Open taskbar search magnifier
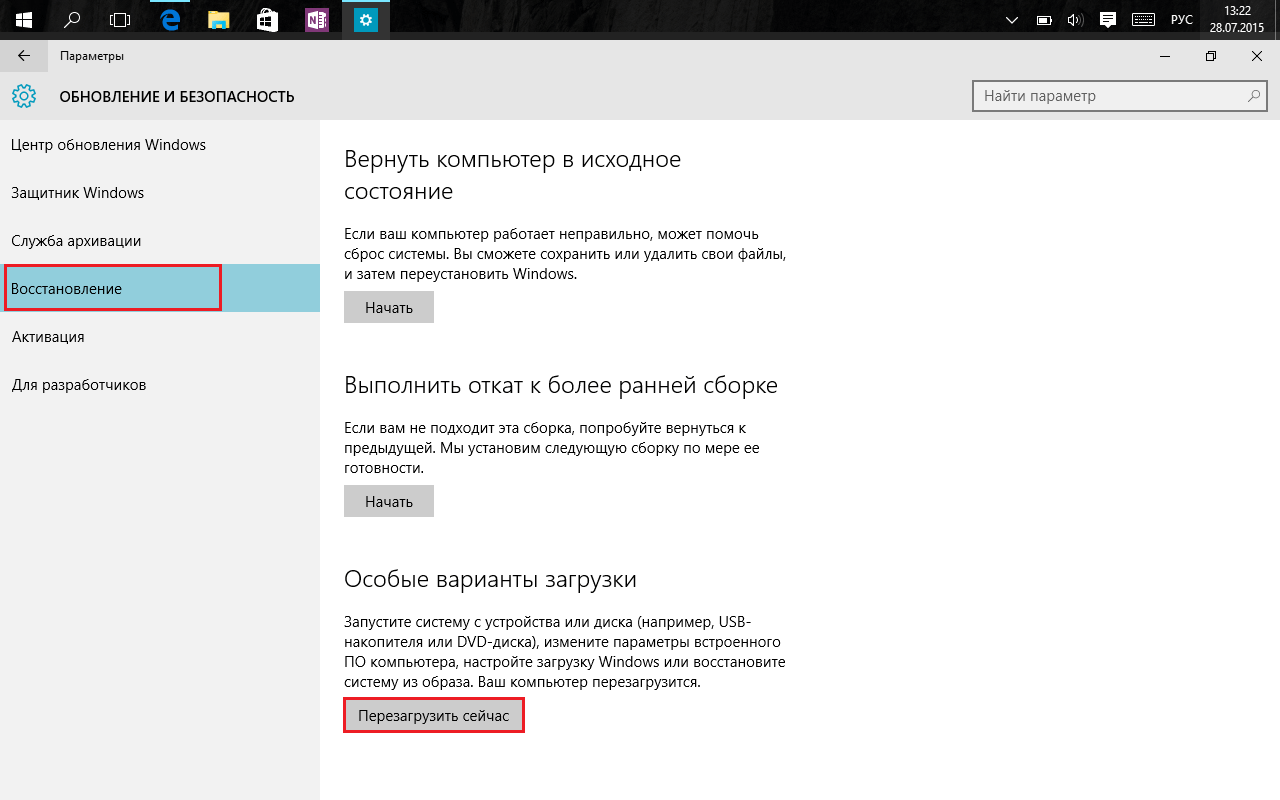Image resolution: width=1280 pixels, height=800 pixels. point(72,19)
